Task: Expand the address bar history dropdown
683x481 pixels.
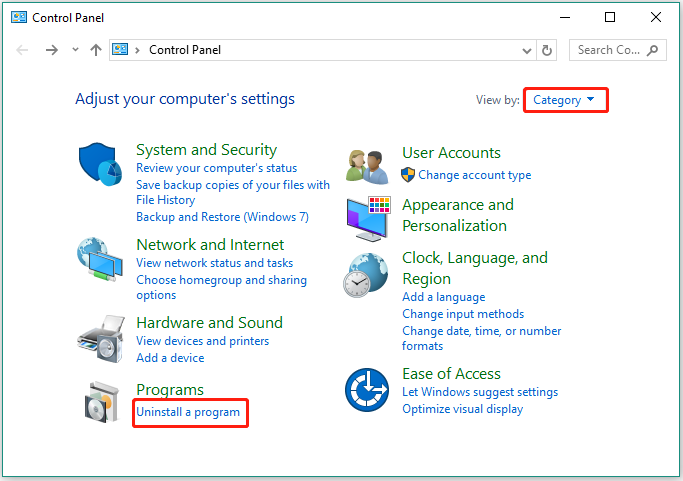Action: click(x=527, y=51)
